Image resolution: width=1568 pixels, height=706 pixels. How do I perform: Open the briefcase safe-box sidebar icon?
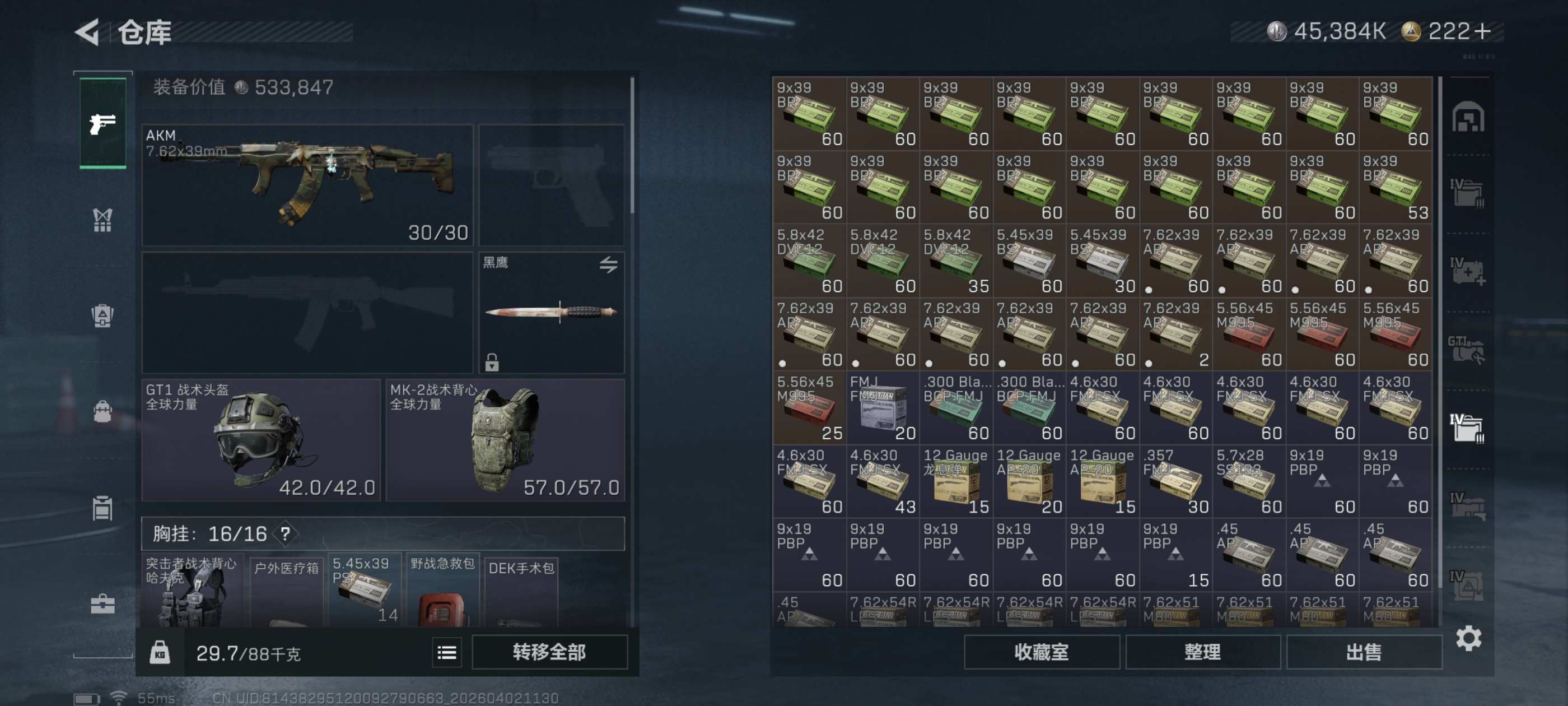coord(102,603)
